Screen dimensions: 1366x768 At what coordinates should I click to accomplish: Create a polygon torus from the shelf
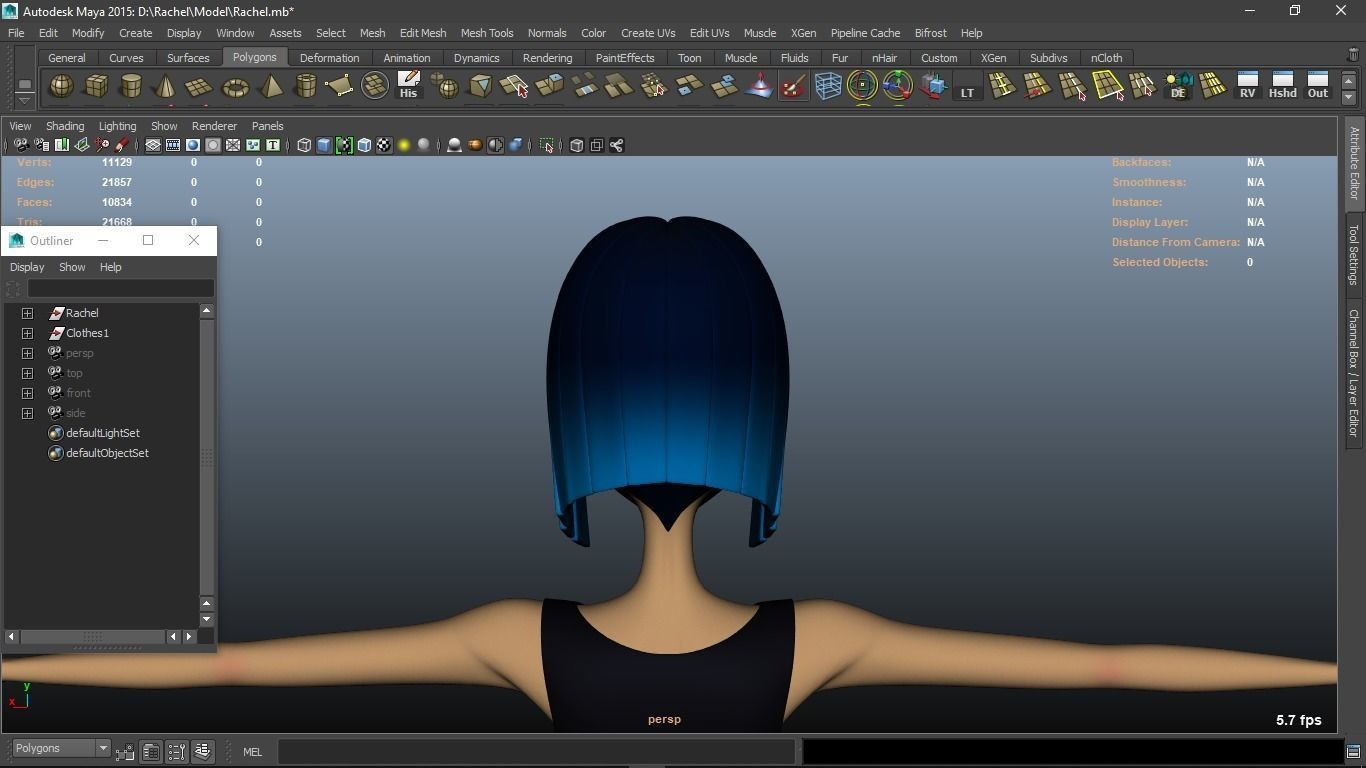coord(235,87)
